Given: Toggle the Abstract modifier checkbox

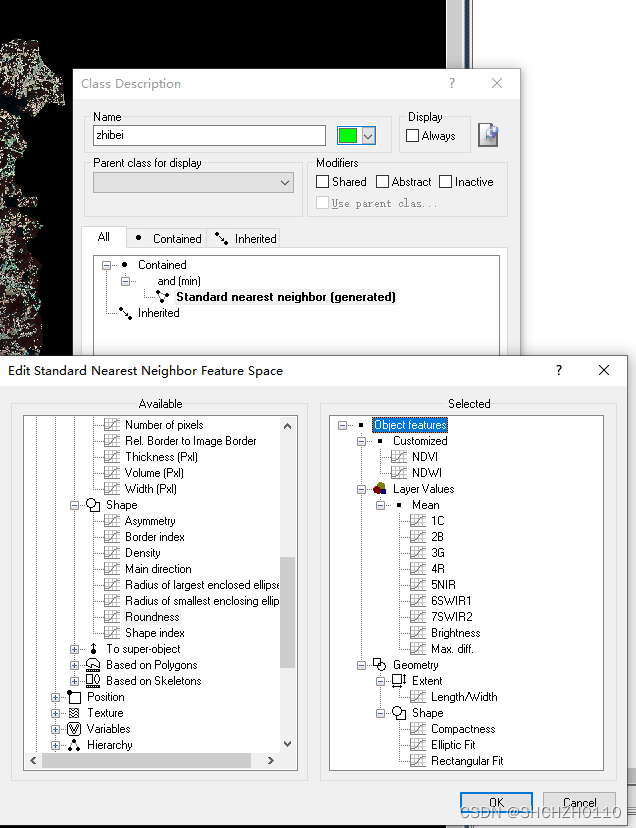Looking at the screenshot, I should [382, 182].
